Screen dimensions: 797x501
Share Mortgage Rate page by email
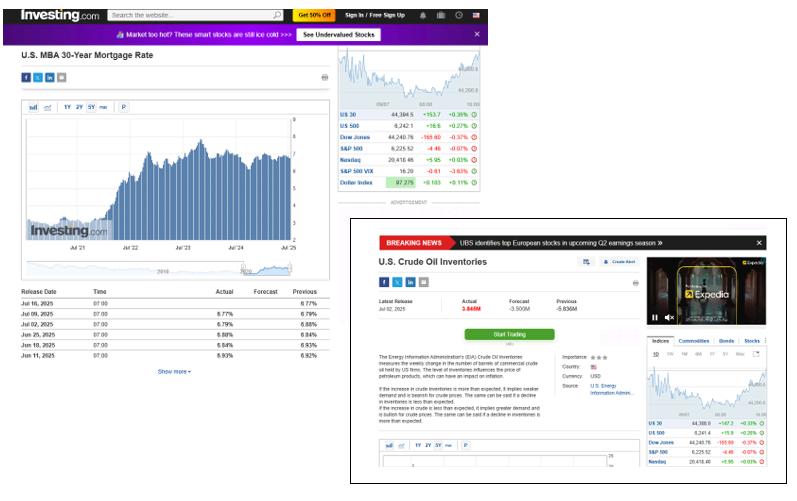[x=62, y=77]
